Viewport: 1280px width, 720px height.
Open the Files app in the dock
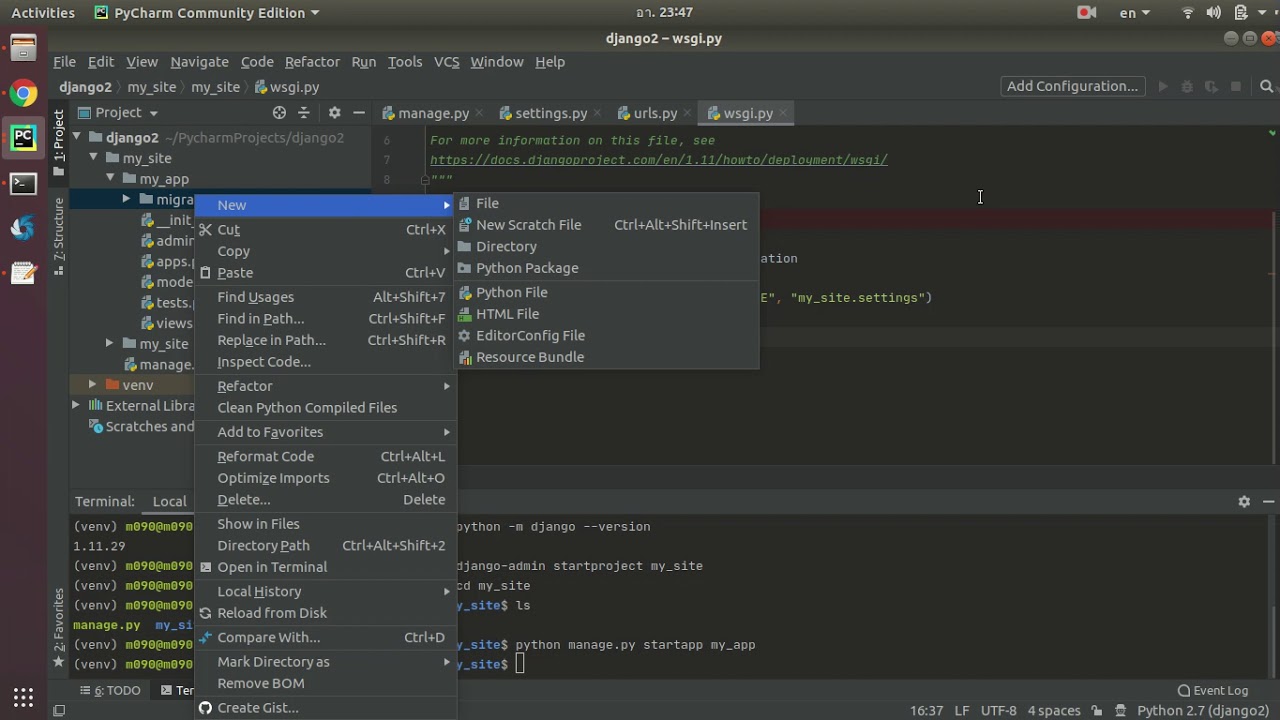click(23, 48)
